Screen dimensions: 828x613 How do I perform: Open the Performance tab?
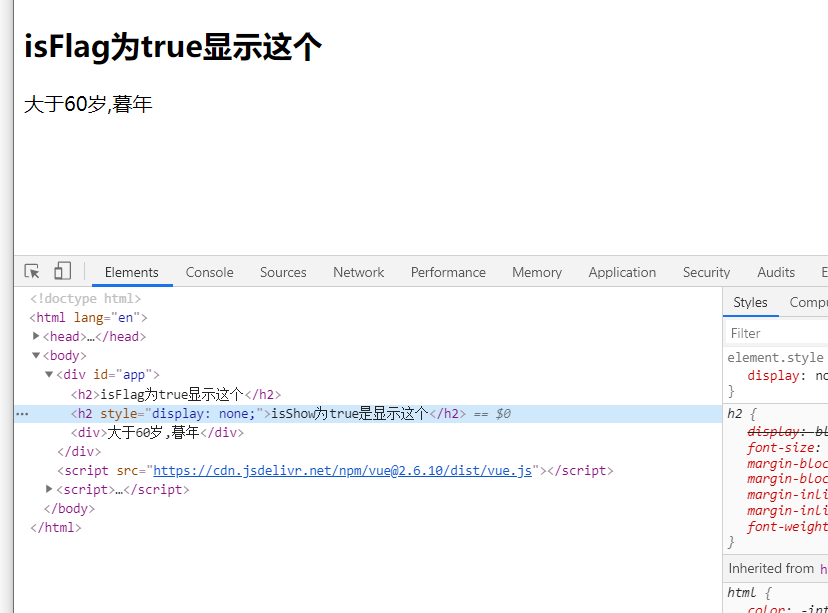click(448, 272)
